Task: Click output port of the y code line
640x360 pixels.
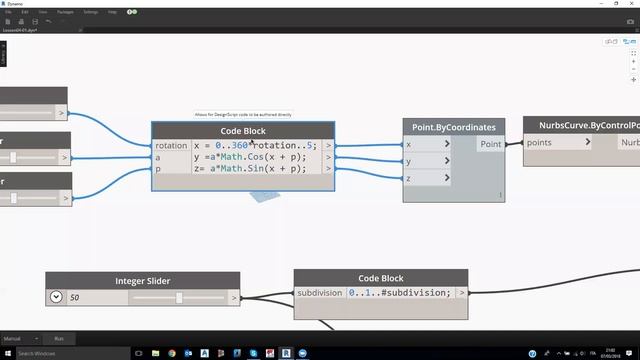Action: point(328,157)
